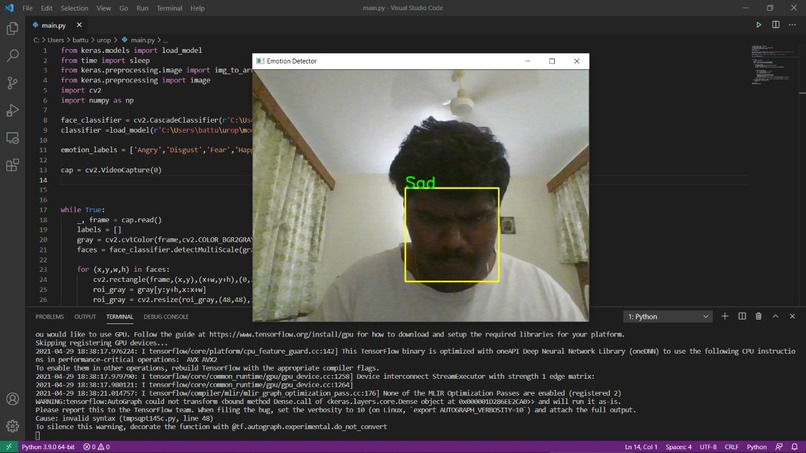Viewport: 806px width, 453px height.
Task: Click 'CRLF' end of line selector
Action: pyautogui.click(x=731, y=447)
